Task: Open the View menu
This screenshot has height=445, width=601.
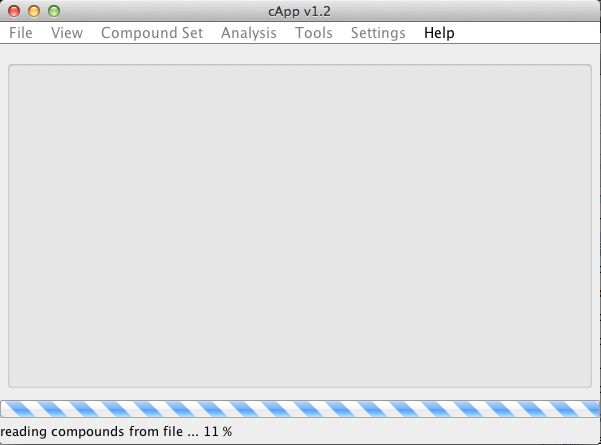Action: click(67, 33)
